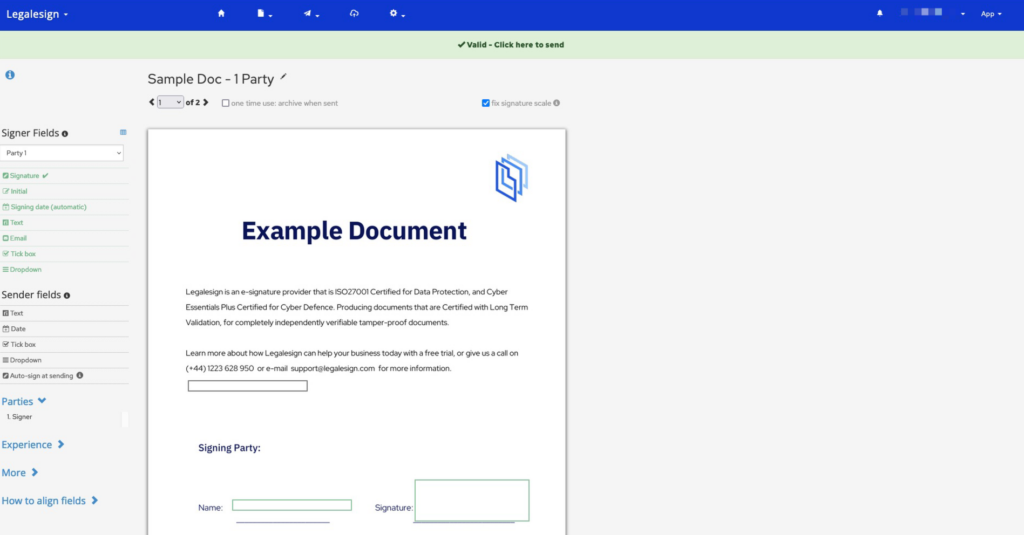Click info icon next to Sender fields
Image resolution: width=1024 pixels, height=535 pixels.
coord(67,295)
